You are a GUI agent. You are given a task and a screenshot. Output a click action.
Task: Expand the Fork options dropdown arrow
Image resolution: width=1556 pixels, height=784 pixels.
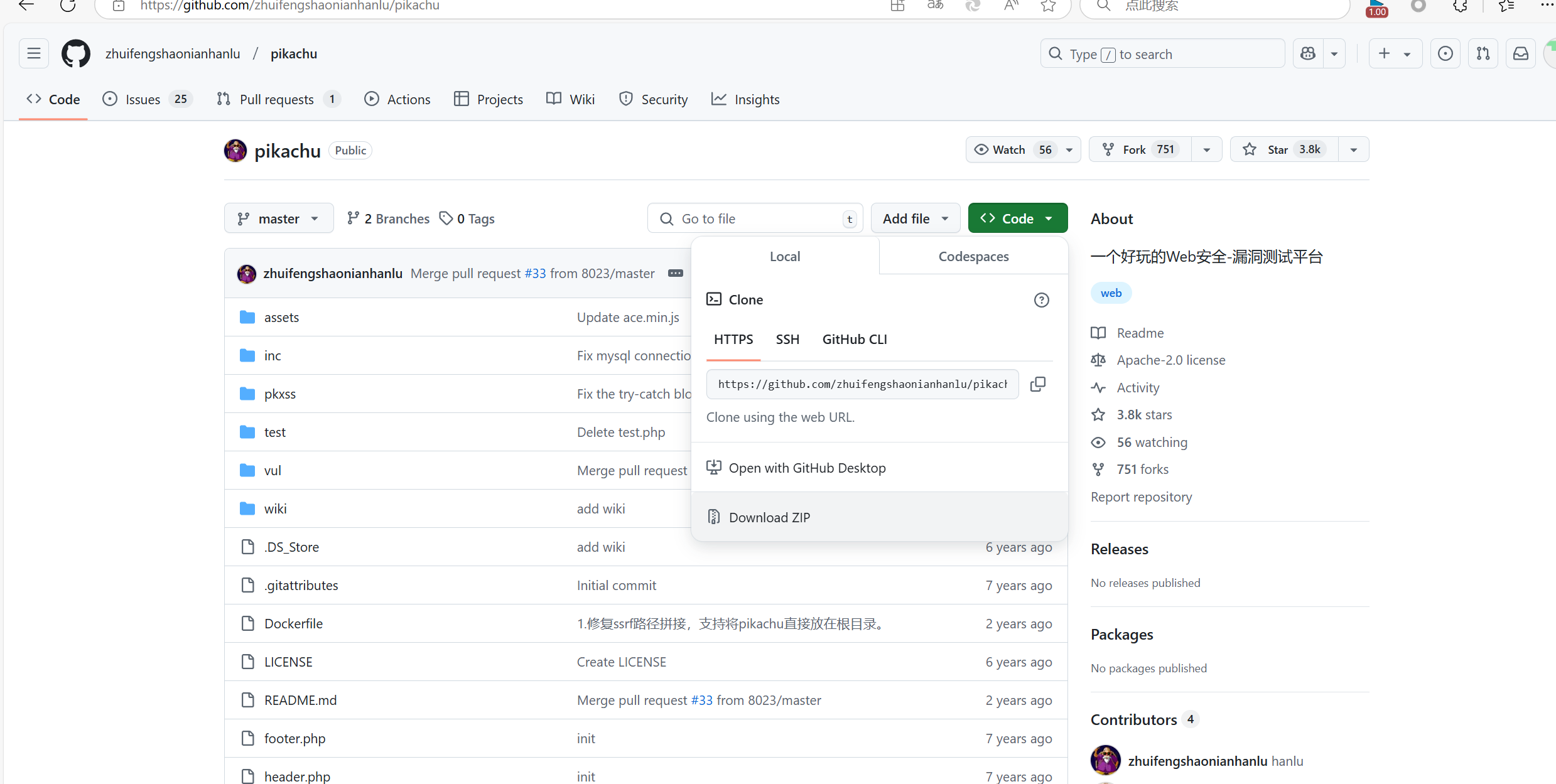[x=1206, y=149]
